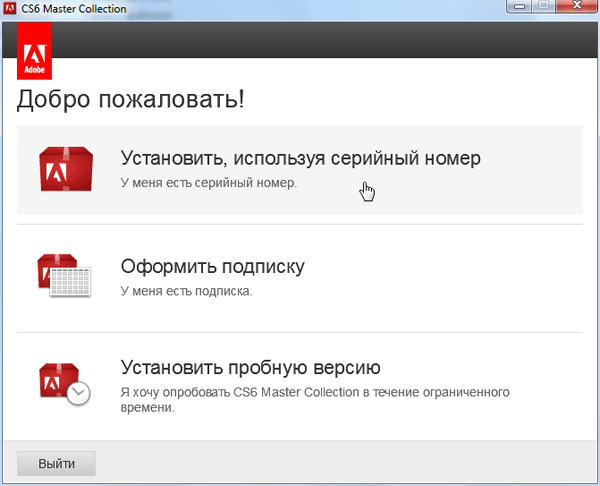The height and width of the screenshot is (486, 600).
Task: Click trial description "Я хочу опробовать CS6 Master Collection"
Action: [x=240, y=393]
